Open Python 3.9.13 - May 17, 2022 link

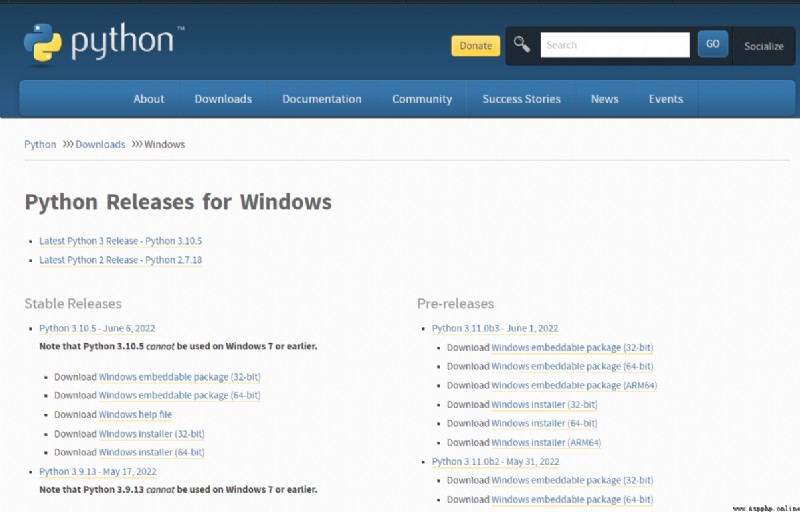(x=97, y=472)
